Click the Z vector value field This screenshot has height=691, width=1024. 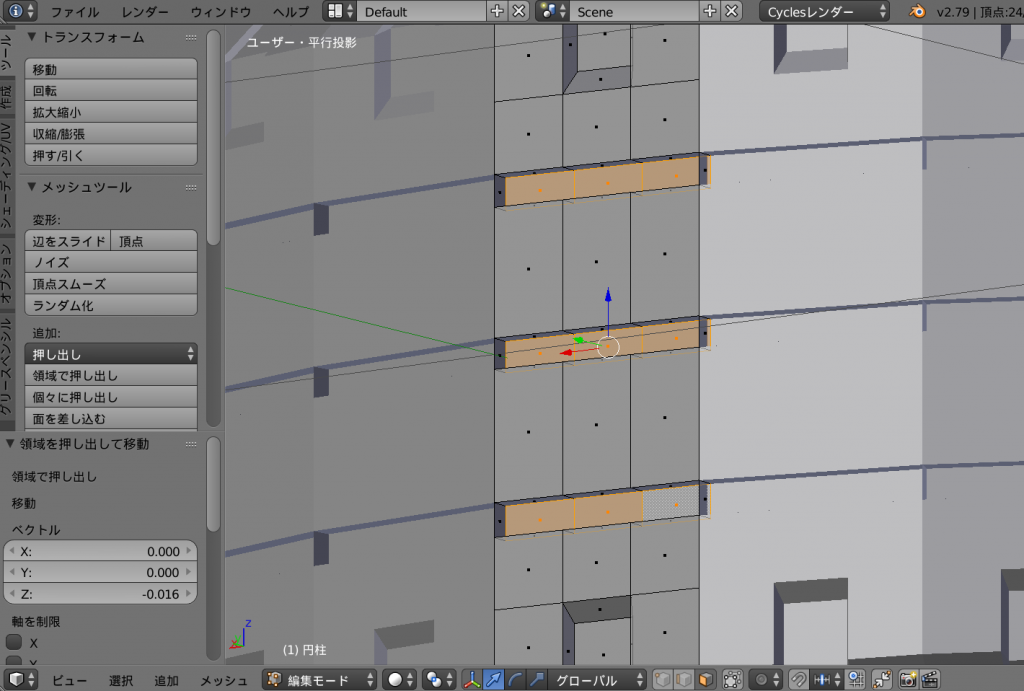[x=100, y=594]
